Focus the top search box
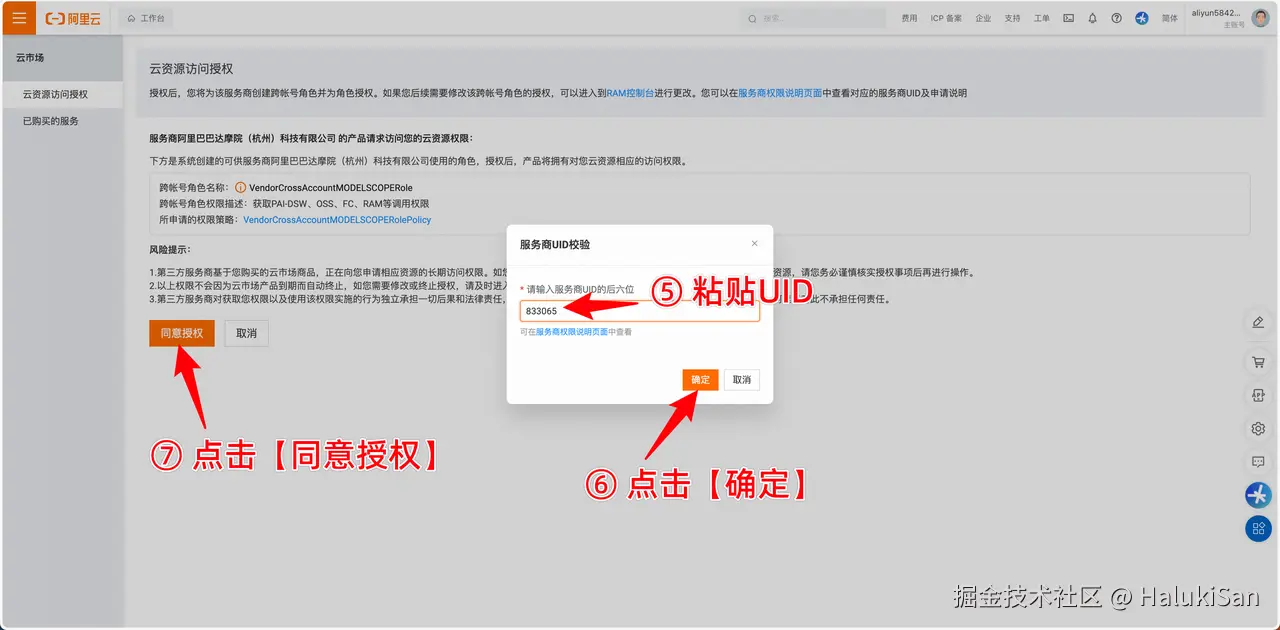Image resolution: width=1280 pixels, height=630 pixels. coord(813,18)
